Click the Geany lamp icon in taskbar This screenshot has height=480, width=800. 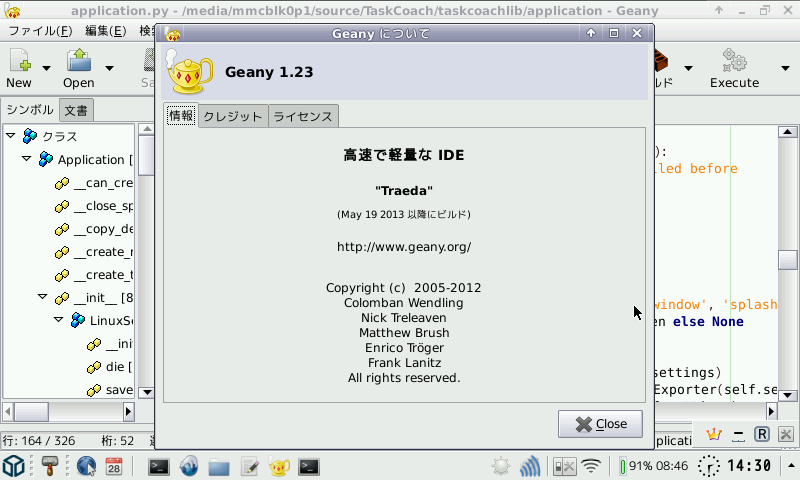pyautogui.click(x=279, y=467)
